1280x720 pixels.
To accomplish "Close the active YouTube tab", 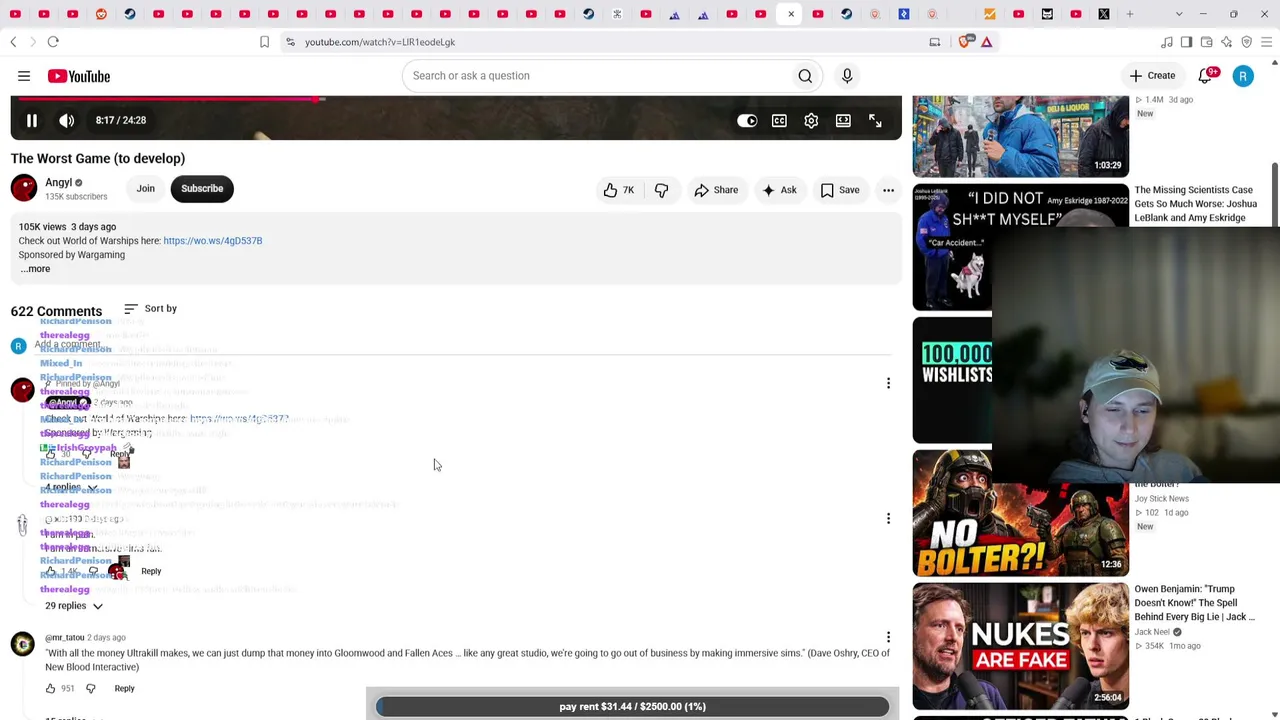I will [x=791, y=14].
